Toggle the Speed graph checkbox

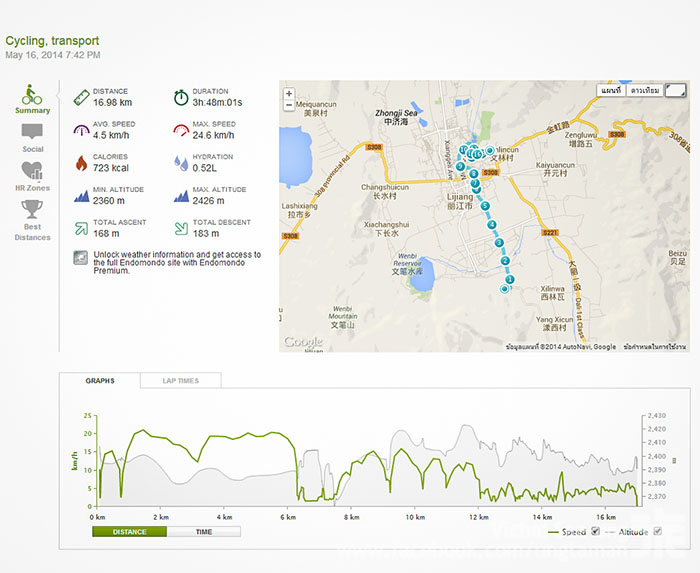pos(595,531)
